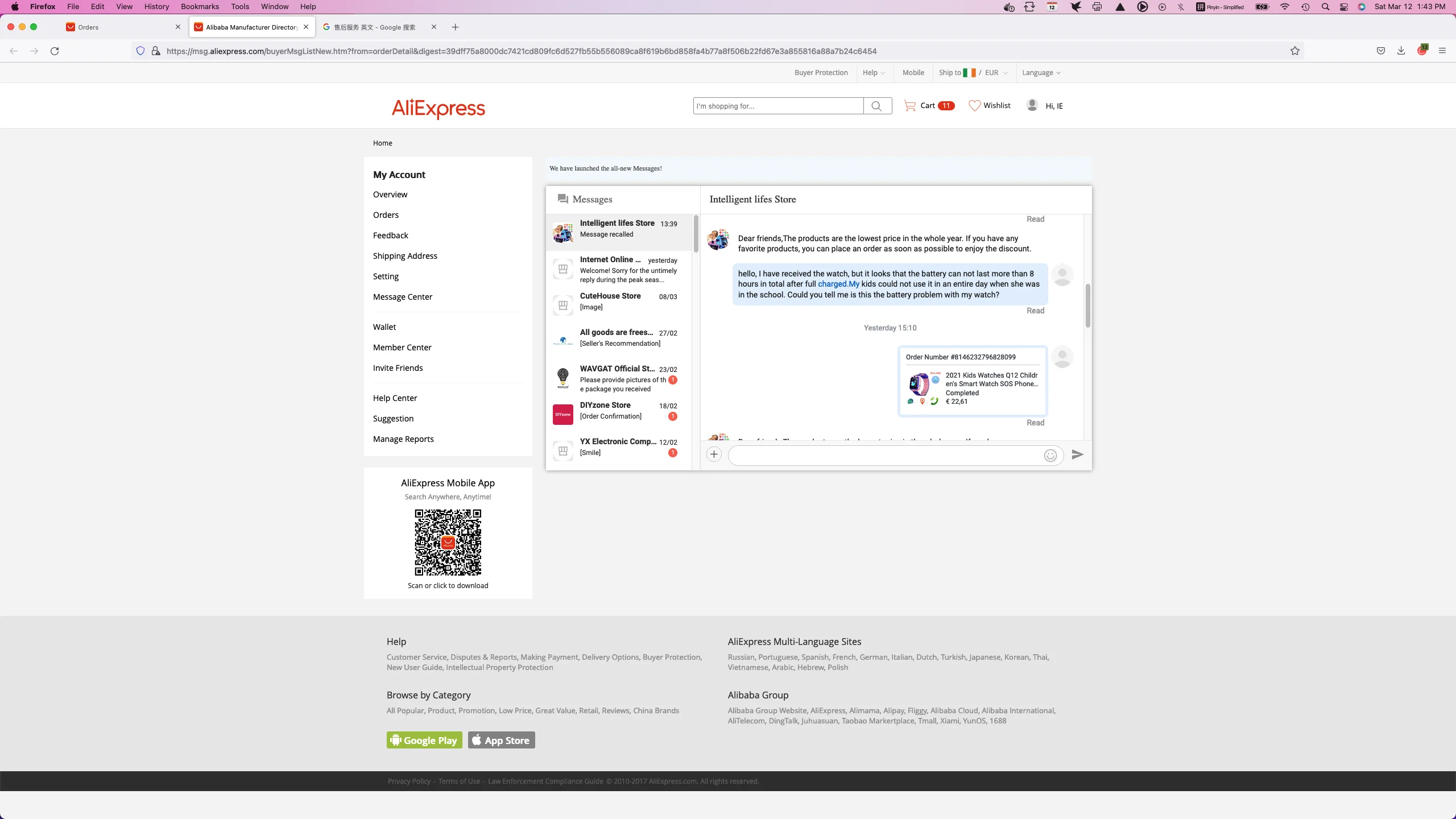Open the shopping Cart icon
Screen dimensions: 1456x819
point(910,106)
